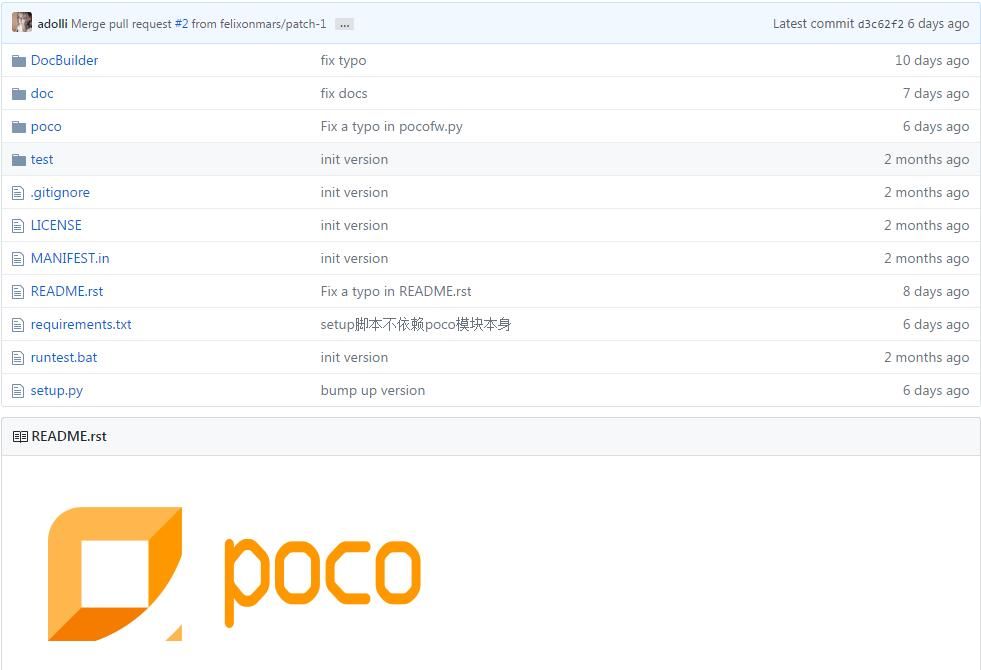This screenshot has width=981, height=670.
Task: Open 'init version' commit for MANIFEST.in
Action: tap(354, 258)
